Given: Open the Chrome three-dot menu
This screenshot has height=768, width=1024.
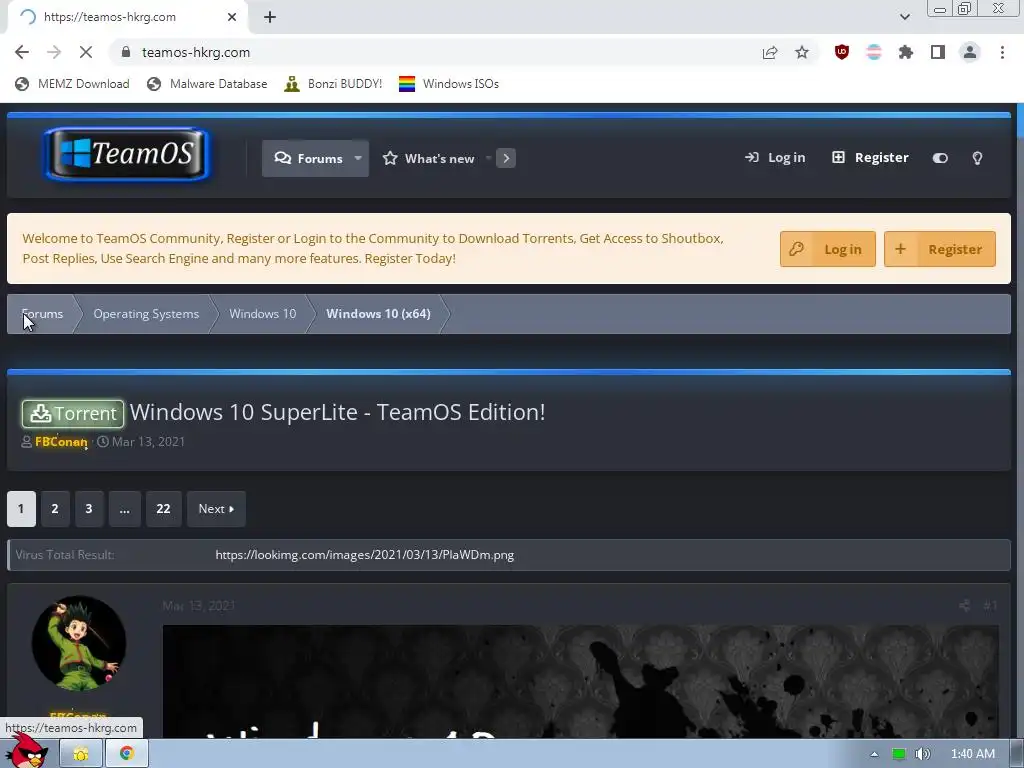Looking at the screenshot, I should [1002, 52].
